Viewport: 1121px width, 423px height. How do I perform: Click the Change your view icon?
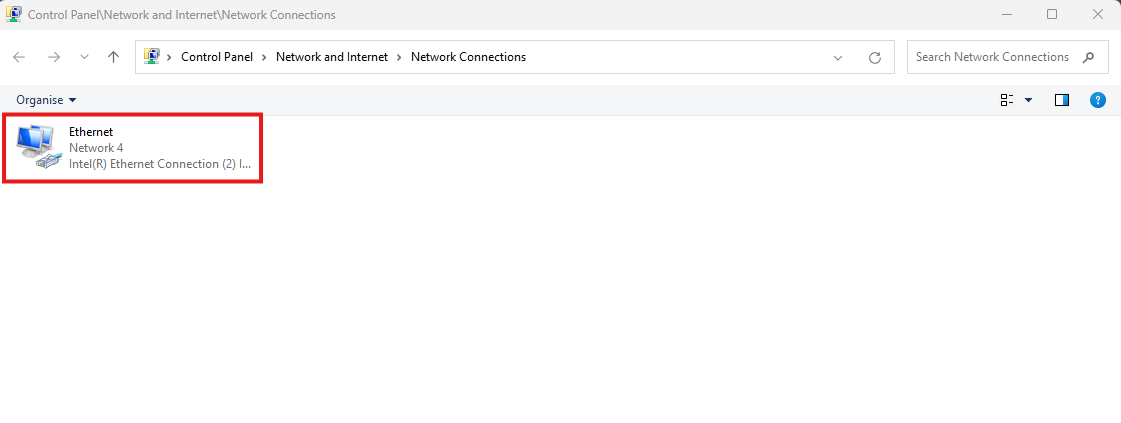[x=1007, y=100]
